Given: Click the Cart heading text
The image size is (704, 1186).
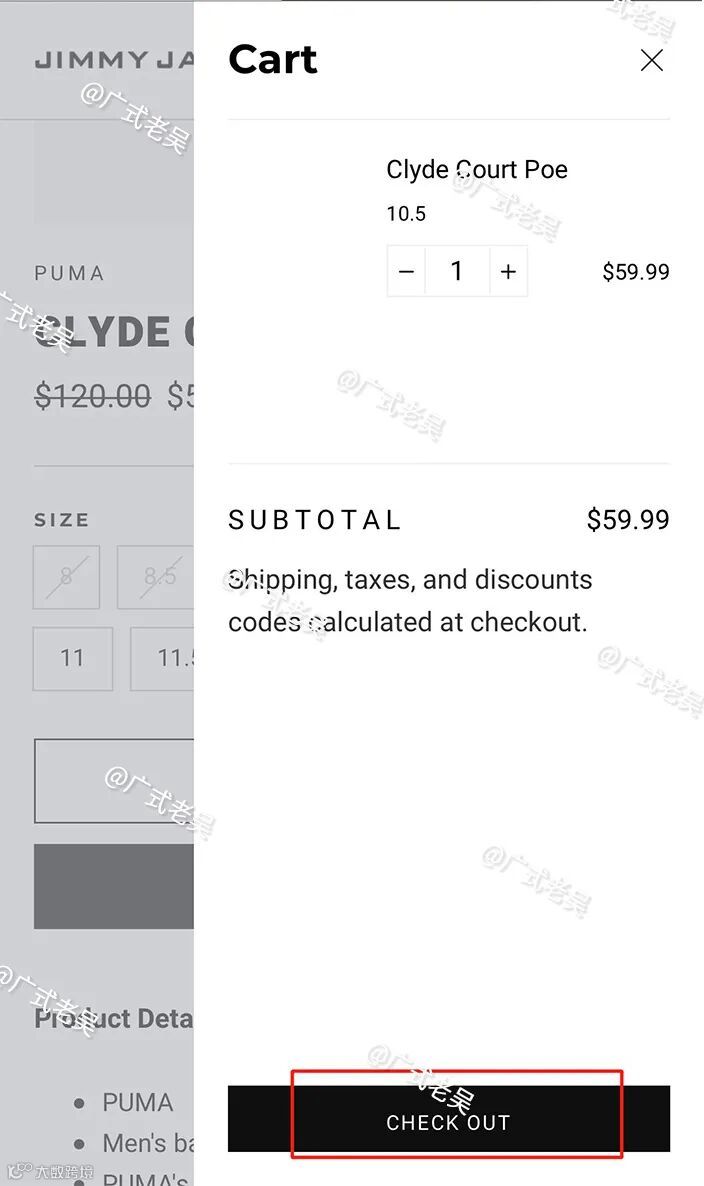Looking at the screenshot, I should pyautogui.click(x=272, y=60).
